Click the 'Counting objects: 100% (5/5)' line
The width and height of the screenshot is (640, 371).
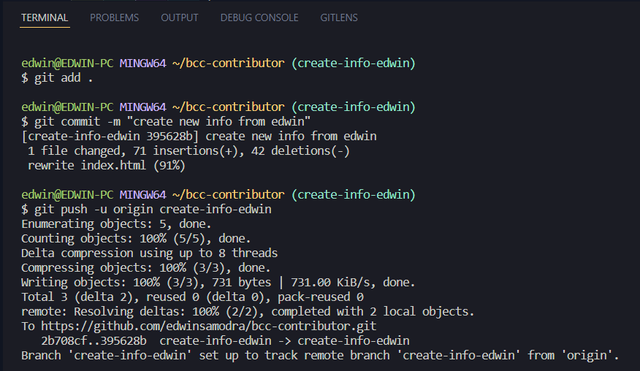[136, 239]
